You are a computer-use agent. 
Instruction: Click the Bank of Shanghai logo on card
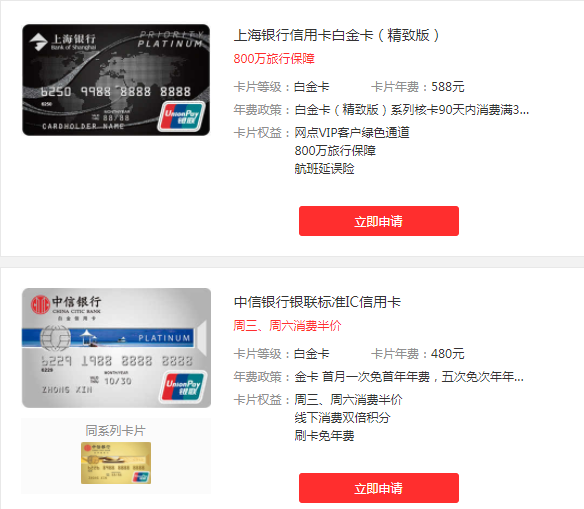pyautogui.click(x=63, y=42)
